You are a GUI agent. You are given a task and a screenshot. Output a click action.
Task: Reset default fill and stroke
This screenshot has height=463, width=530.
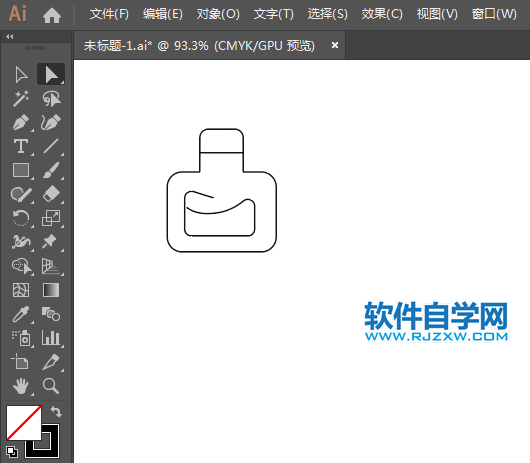coord(12,452)
